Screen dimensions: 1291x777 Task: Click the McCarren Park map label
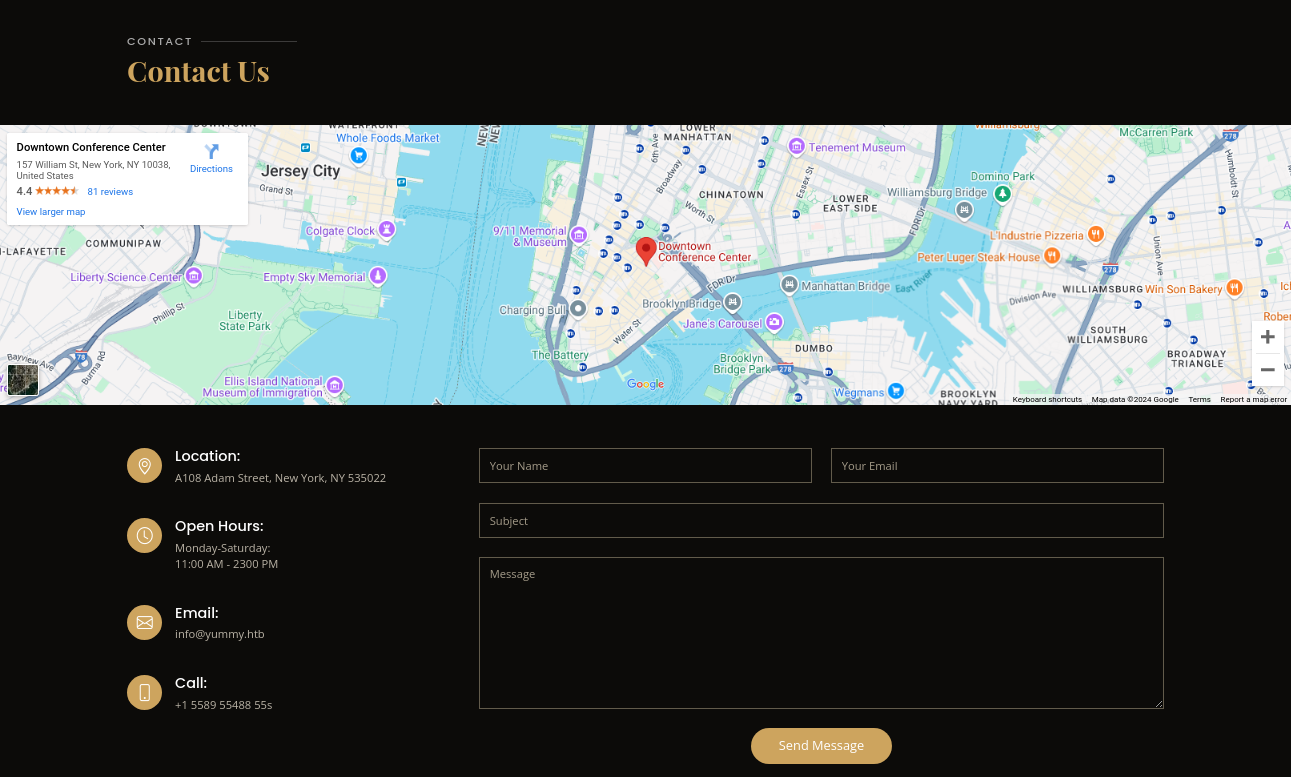pyautogui.click(x=1156, y=132)
